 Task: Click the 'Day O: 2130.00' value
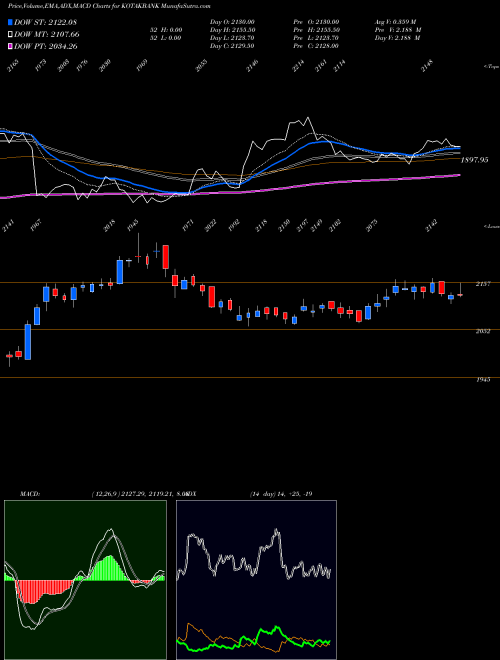click(x=232, y=22)
